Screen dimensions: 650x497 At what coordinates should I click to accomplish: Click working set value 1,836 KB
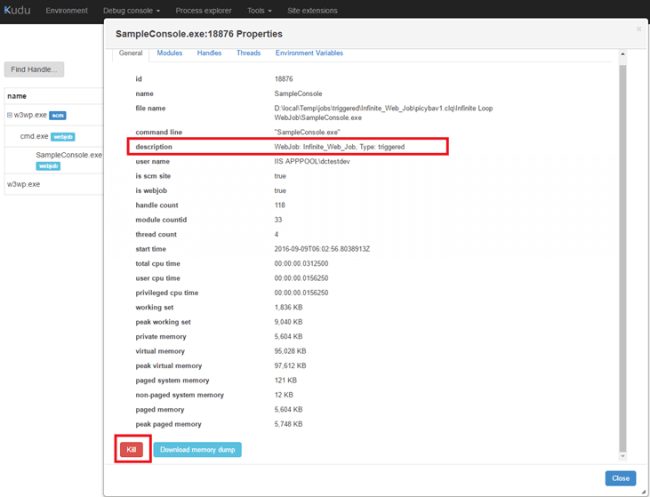click(288, 307)
